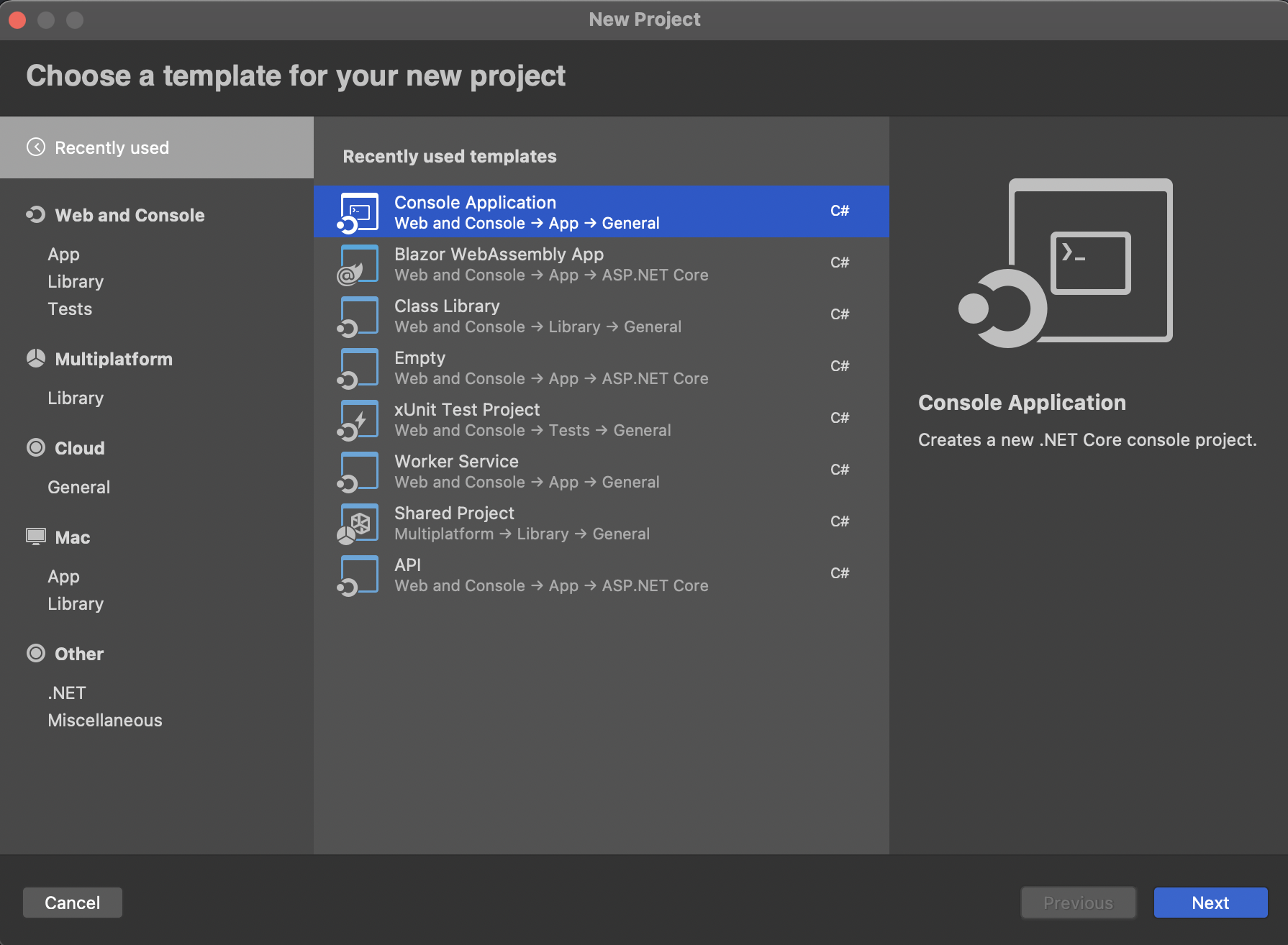Click the Shared Project multiplatform icon
Screen dimensions: 1288x945
coord(358,522)
